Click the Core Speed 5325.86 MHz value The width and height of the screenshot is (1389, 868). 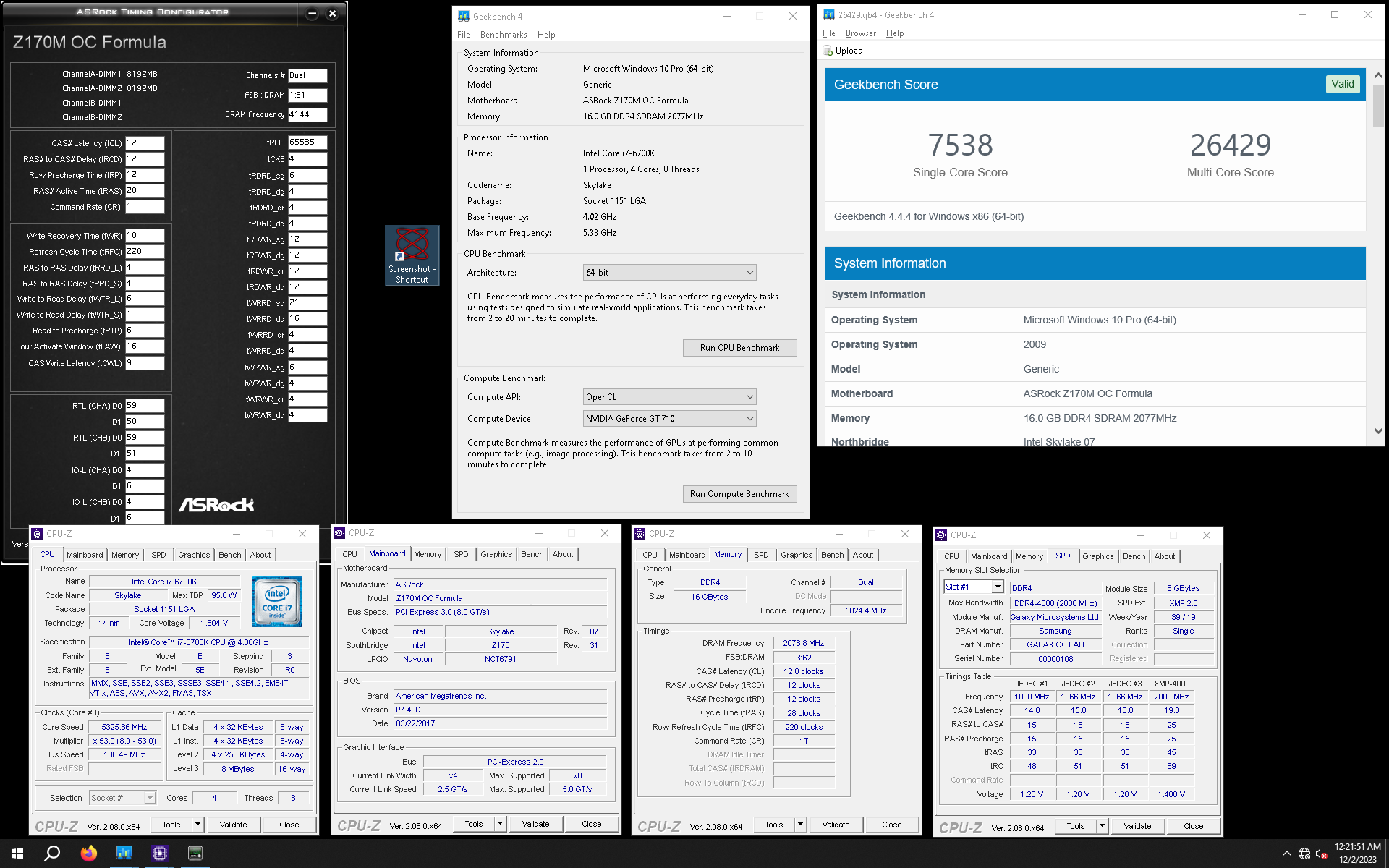[x=124, y=727]
